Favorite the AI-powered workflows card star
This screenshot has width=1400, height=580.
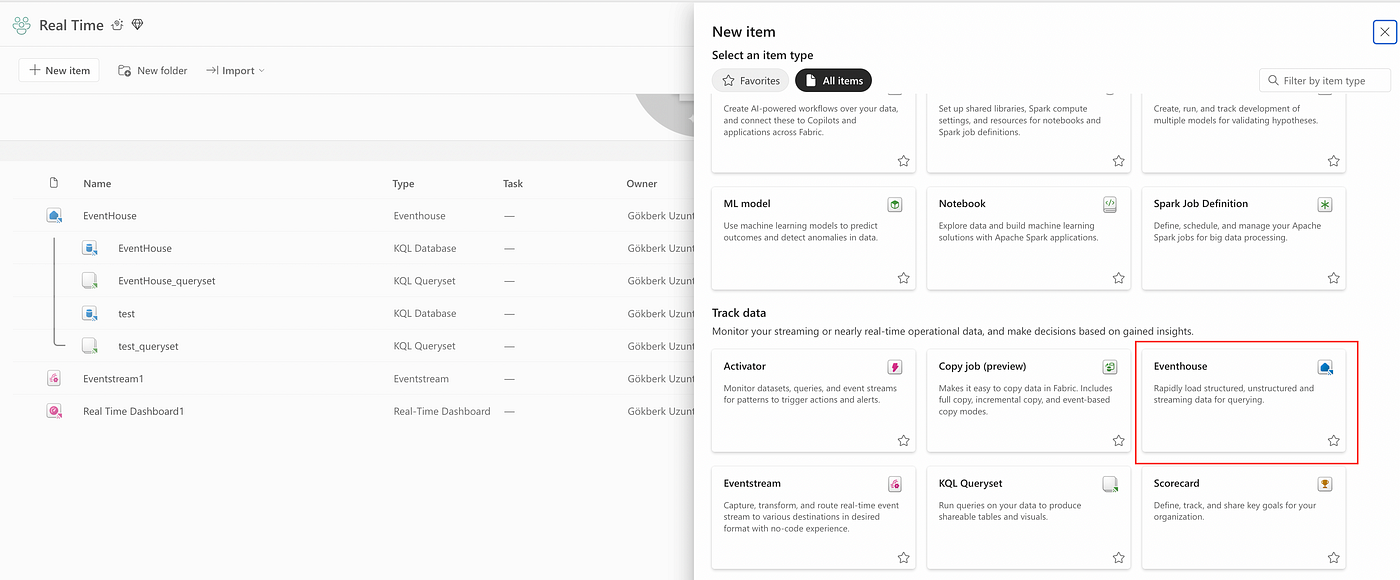coord(903,161)
